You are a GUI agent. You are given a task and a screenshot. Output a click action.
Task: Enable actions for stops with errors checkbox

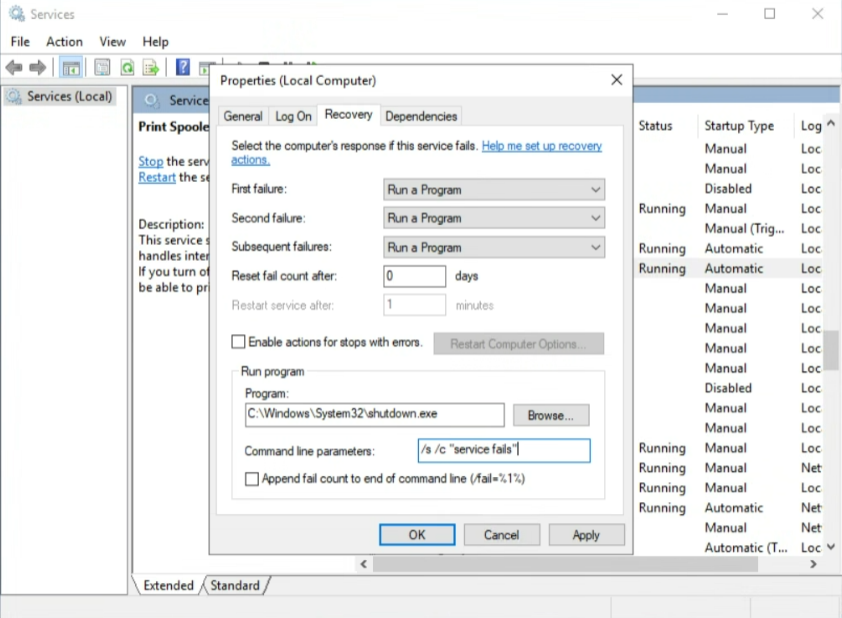(x=238, y=342)
